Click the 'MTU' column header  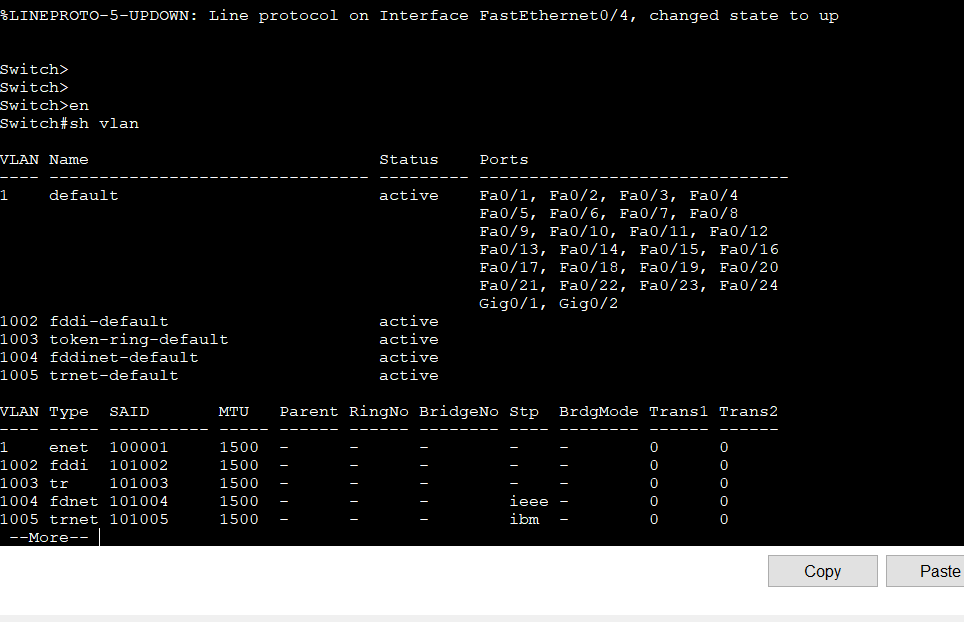(234, 412)
